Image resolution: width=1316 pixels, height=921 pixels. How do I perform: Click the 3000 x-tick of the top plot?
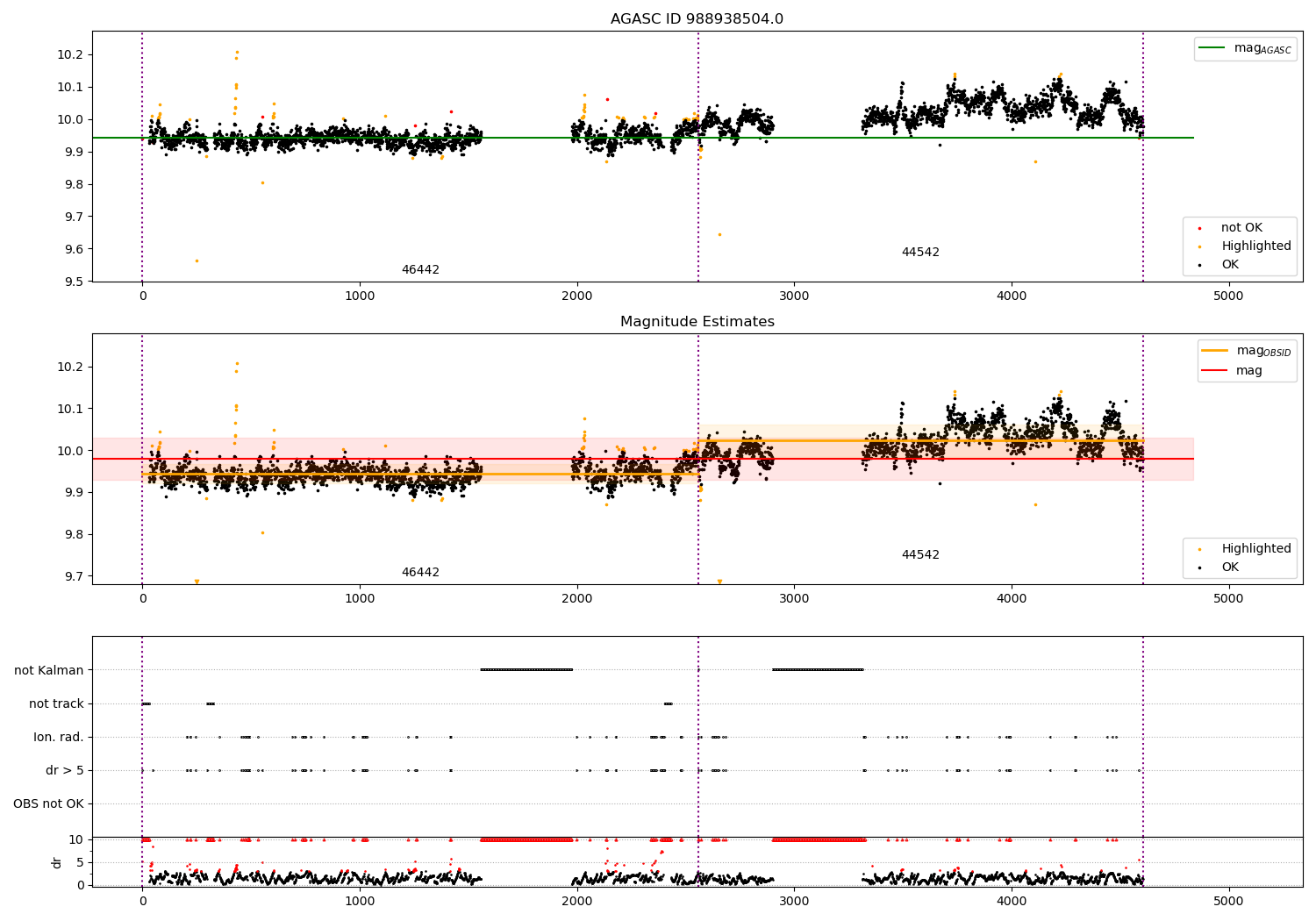click(794, 296)
